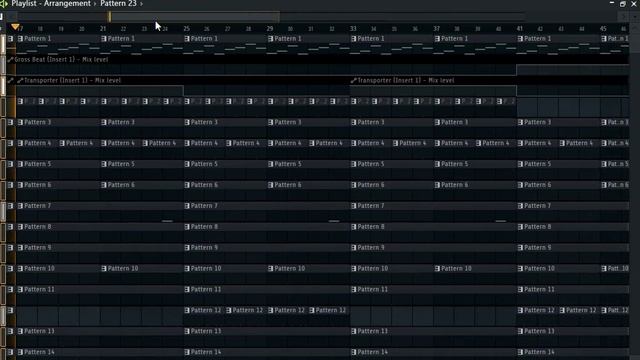The height and width of the screenshot is (360, 640).
Task: Click clip icon of Pattern 1 at bar 25
Action: point(187,39)
